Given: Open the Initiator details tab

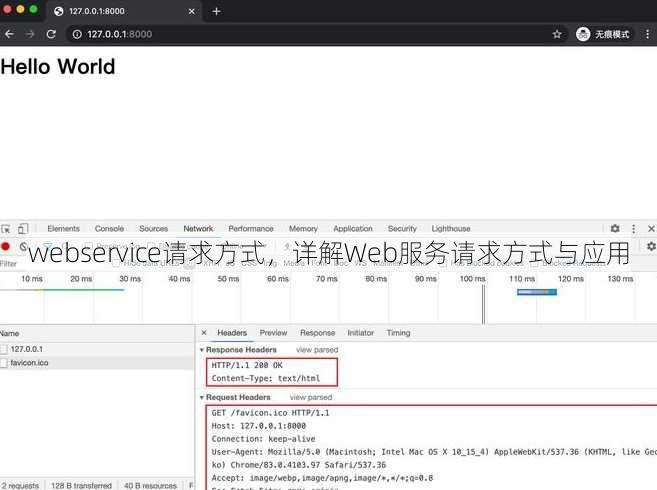Looking at the screenshot, I should pos(360,333).
